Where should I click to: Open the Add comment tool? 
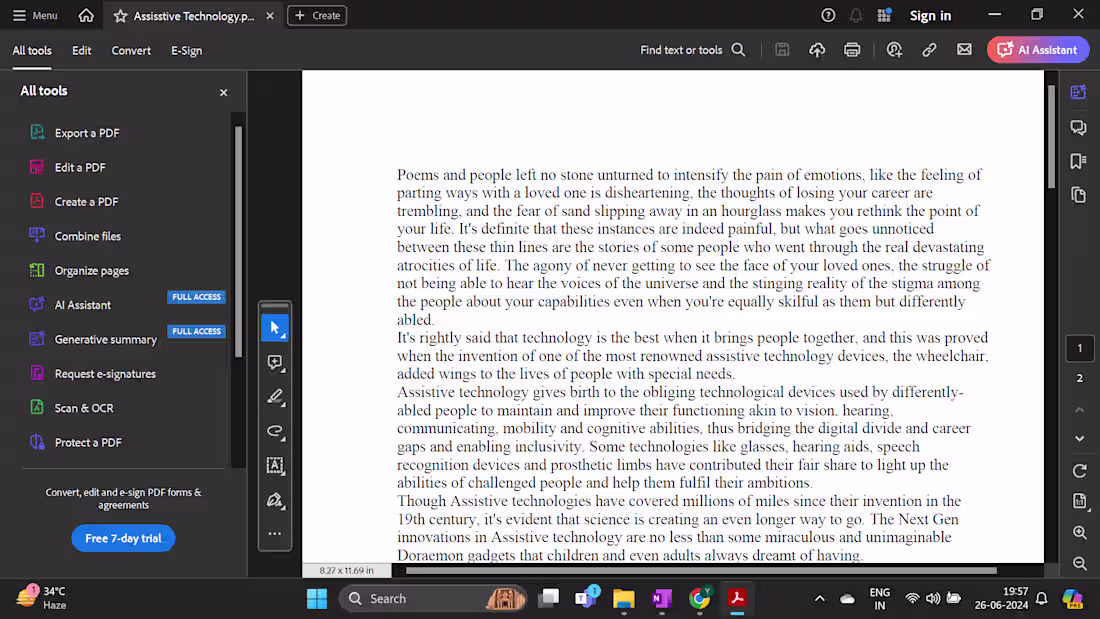(275, 362)
